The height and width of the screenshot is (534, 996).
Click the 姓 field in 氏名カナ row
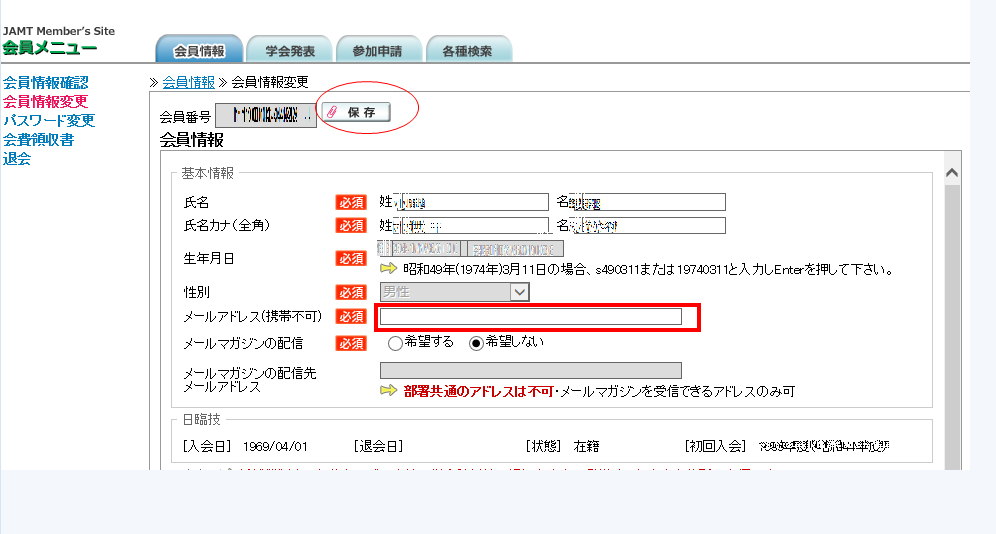pos(472,225)
